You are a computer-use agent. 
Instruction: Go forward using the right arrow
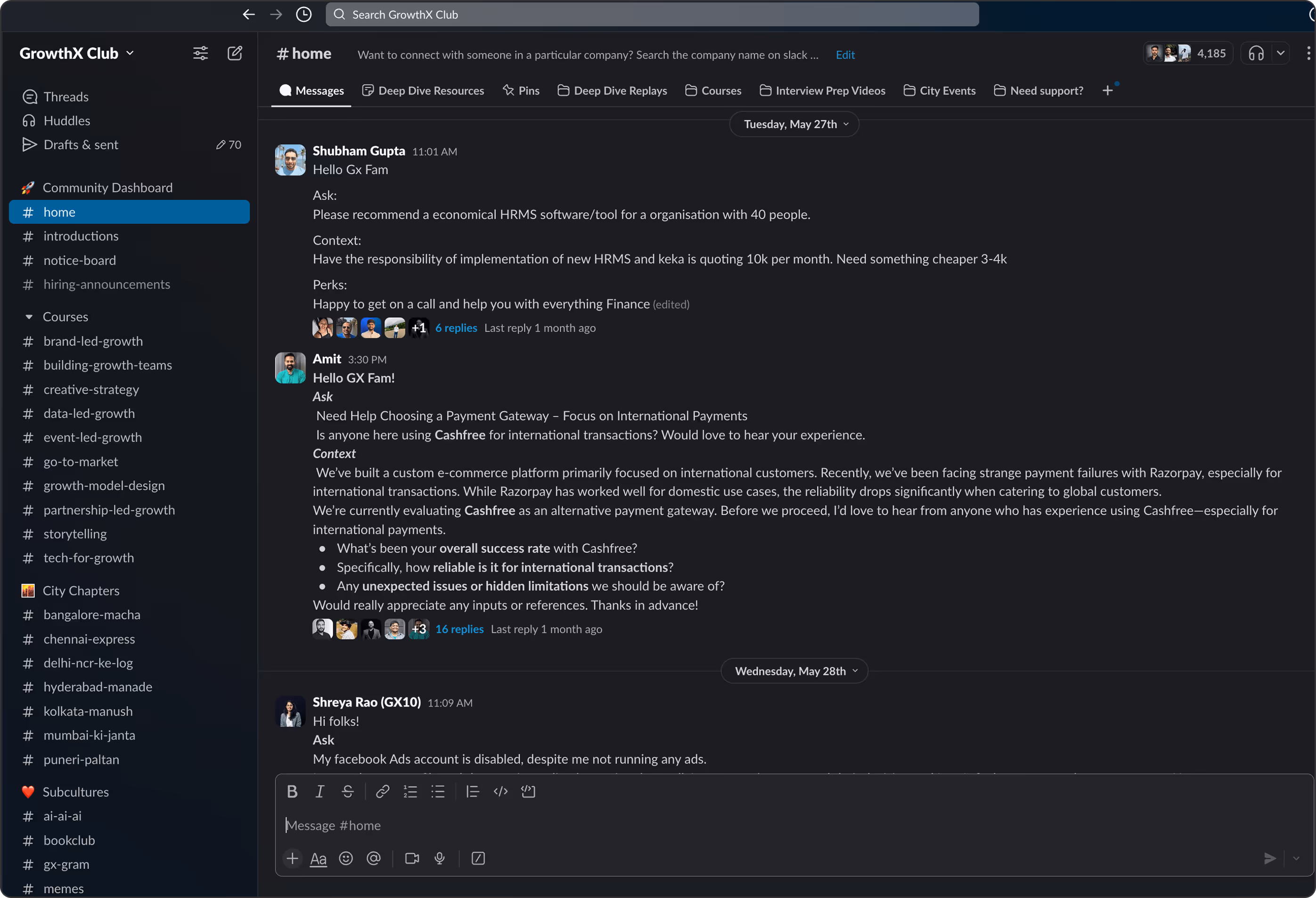[276, 15]
